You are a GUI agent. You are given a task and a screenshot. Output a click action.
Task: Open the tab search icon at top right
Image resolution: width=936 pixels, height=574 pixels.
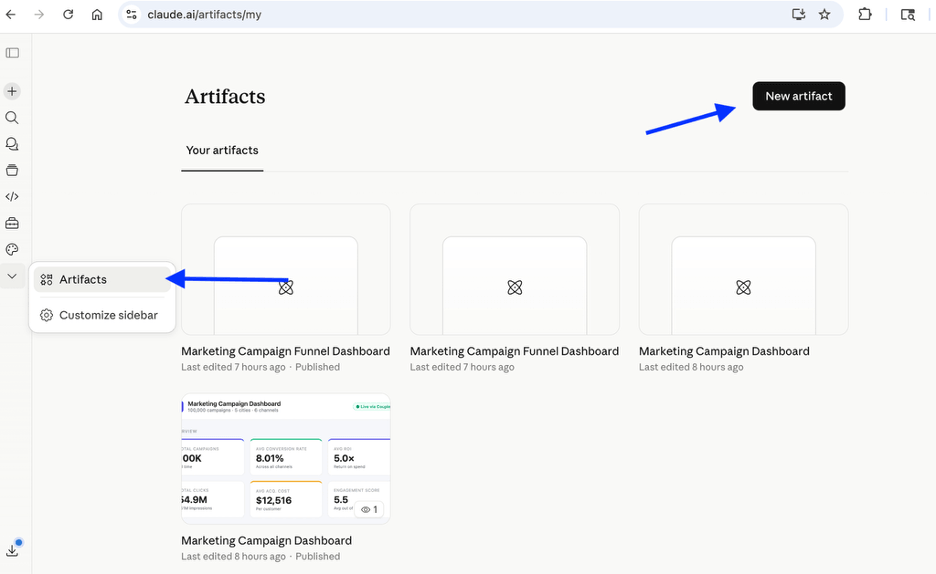tap(907, 15)
